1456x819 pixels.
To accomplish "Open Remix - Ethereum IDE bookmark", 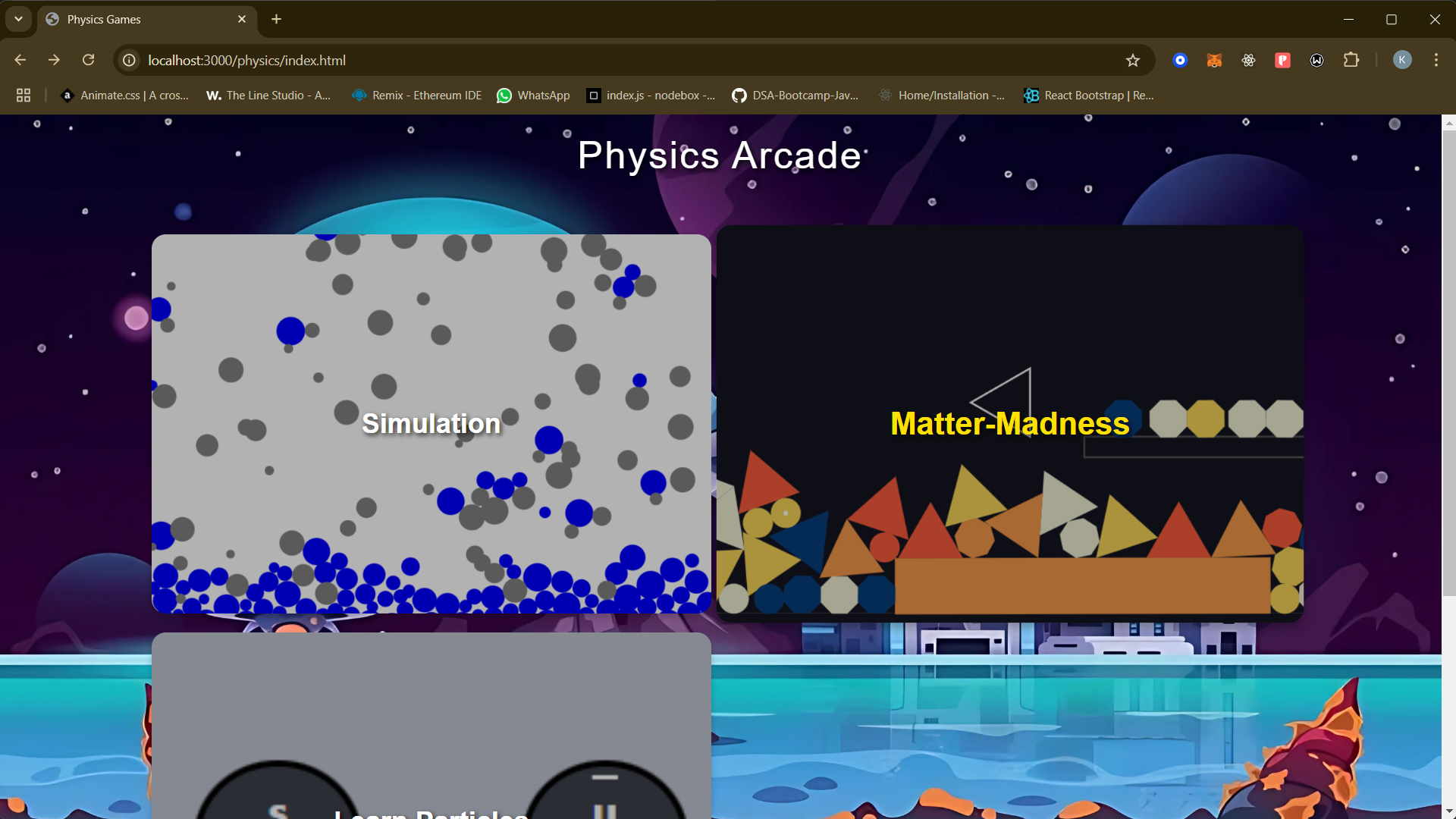I will click(x=417, y=96).
